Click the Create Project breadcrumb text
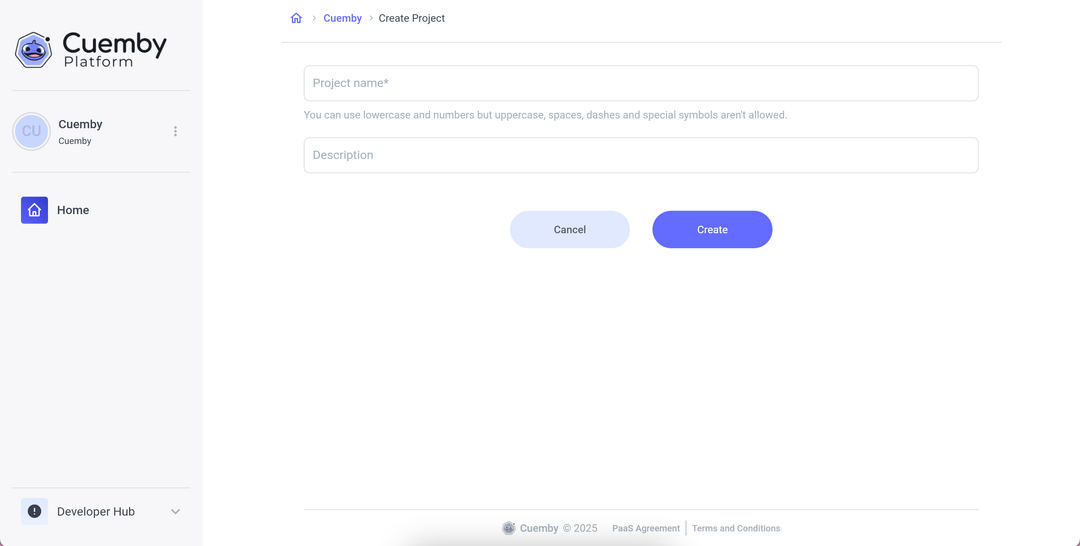This screenshot has width=1080, height=546. 411,18
